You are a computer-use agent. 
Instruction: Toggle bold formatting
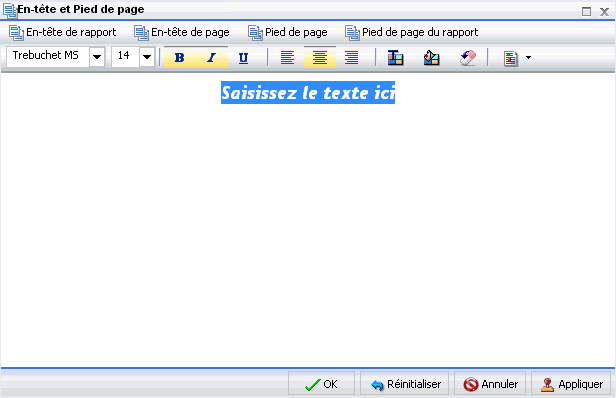[180, 57]
